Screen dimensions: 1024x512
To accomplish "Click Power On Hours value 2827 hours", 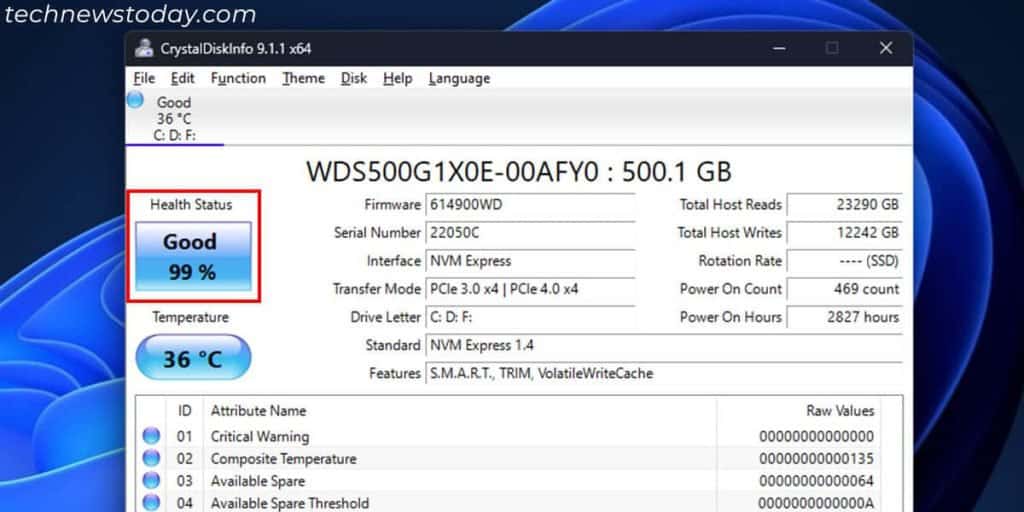I will [x=845, y=317].
